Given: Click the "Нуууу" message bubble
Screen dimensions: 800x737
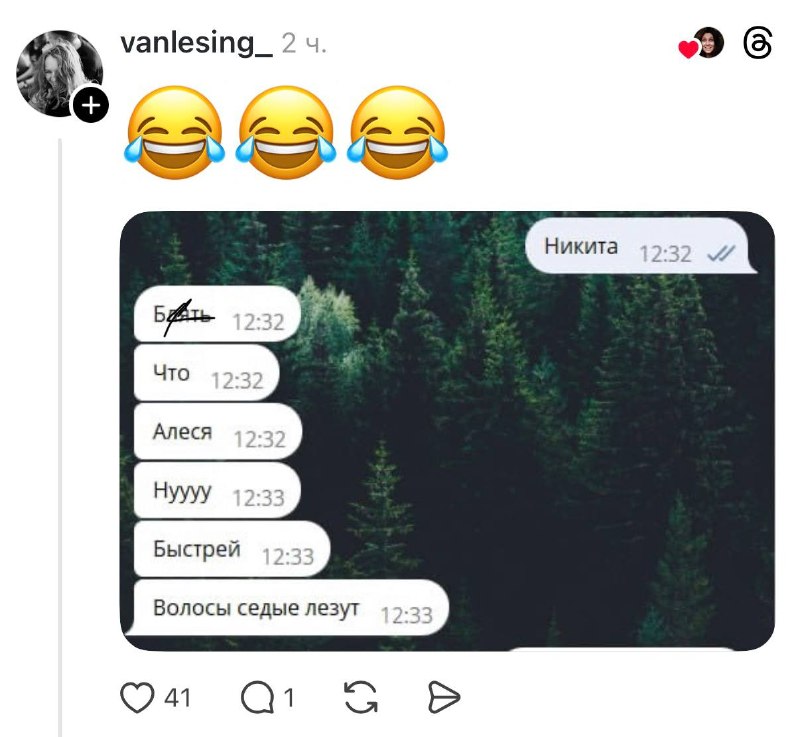Looking at the screenshot, I should pos(216,492).
